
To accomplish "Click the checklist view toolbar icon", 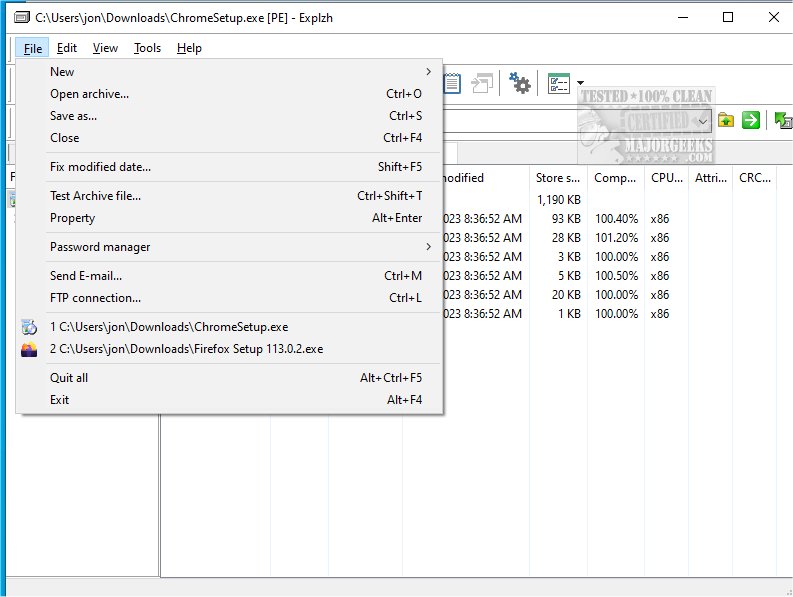I will coord(559,83).
